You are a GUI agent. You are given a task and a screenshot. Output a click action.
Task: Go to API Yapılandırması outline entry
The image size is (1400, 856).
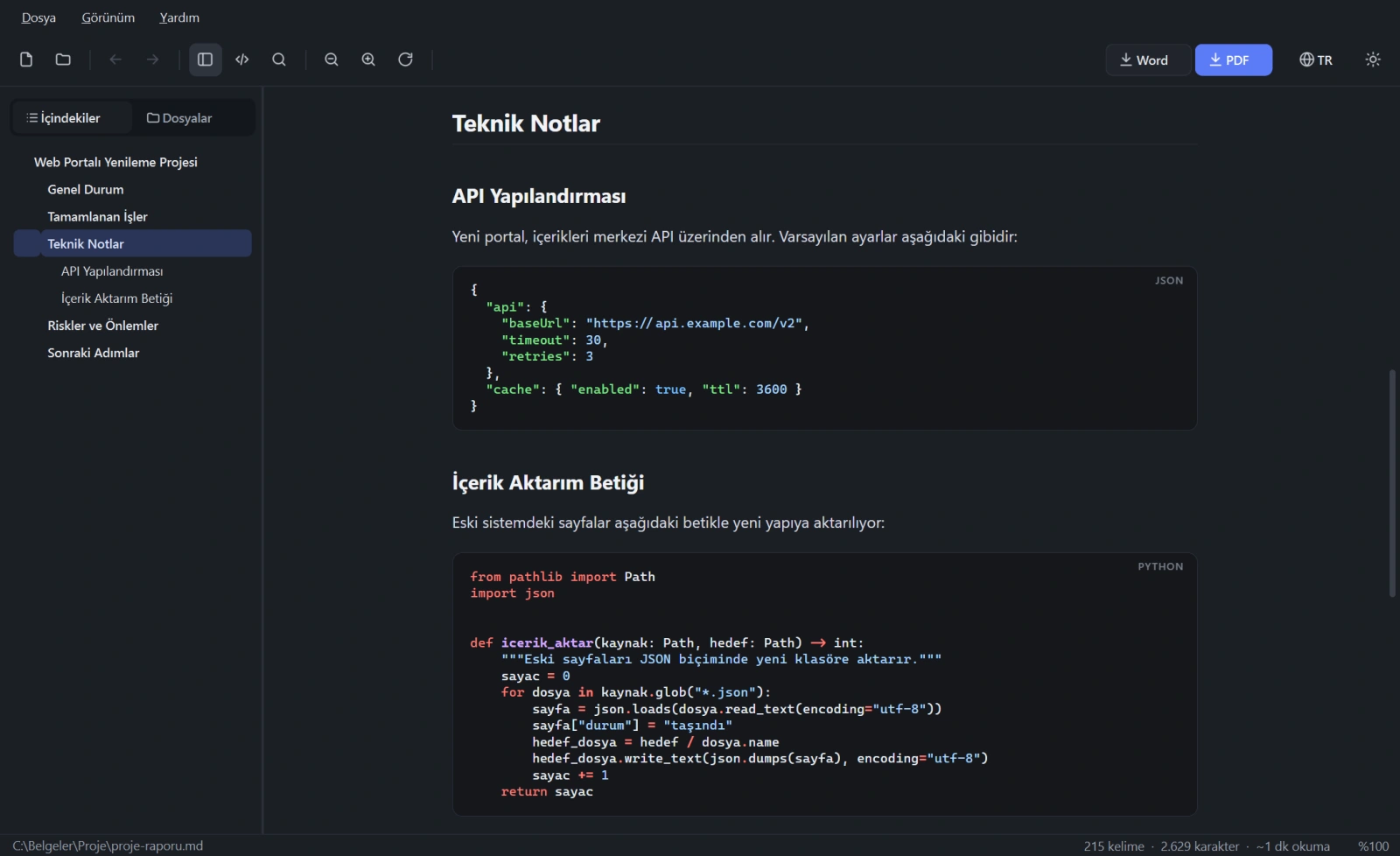coord(112,271)
